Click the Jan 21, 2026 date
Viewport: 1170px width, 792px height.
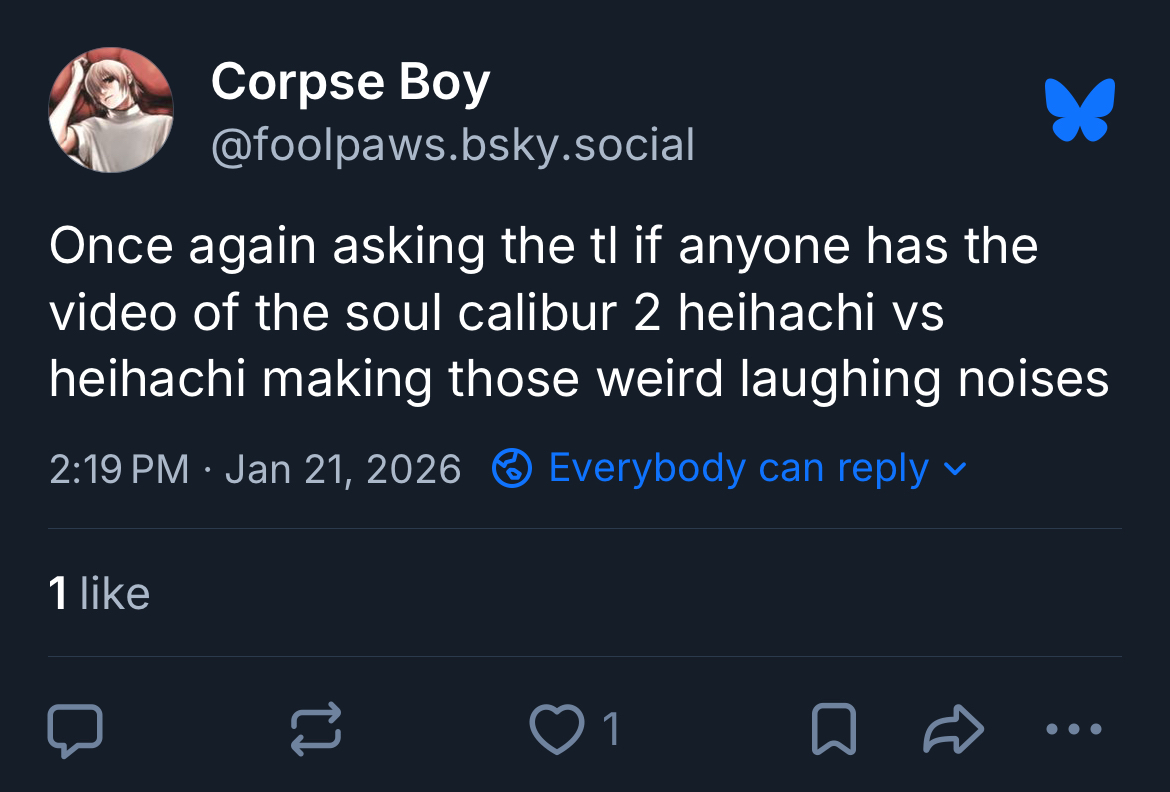[x=343, y=468]
